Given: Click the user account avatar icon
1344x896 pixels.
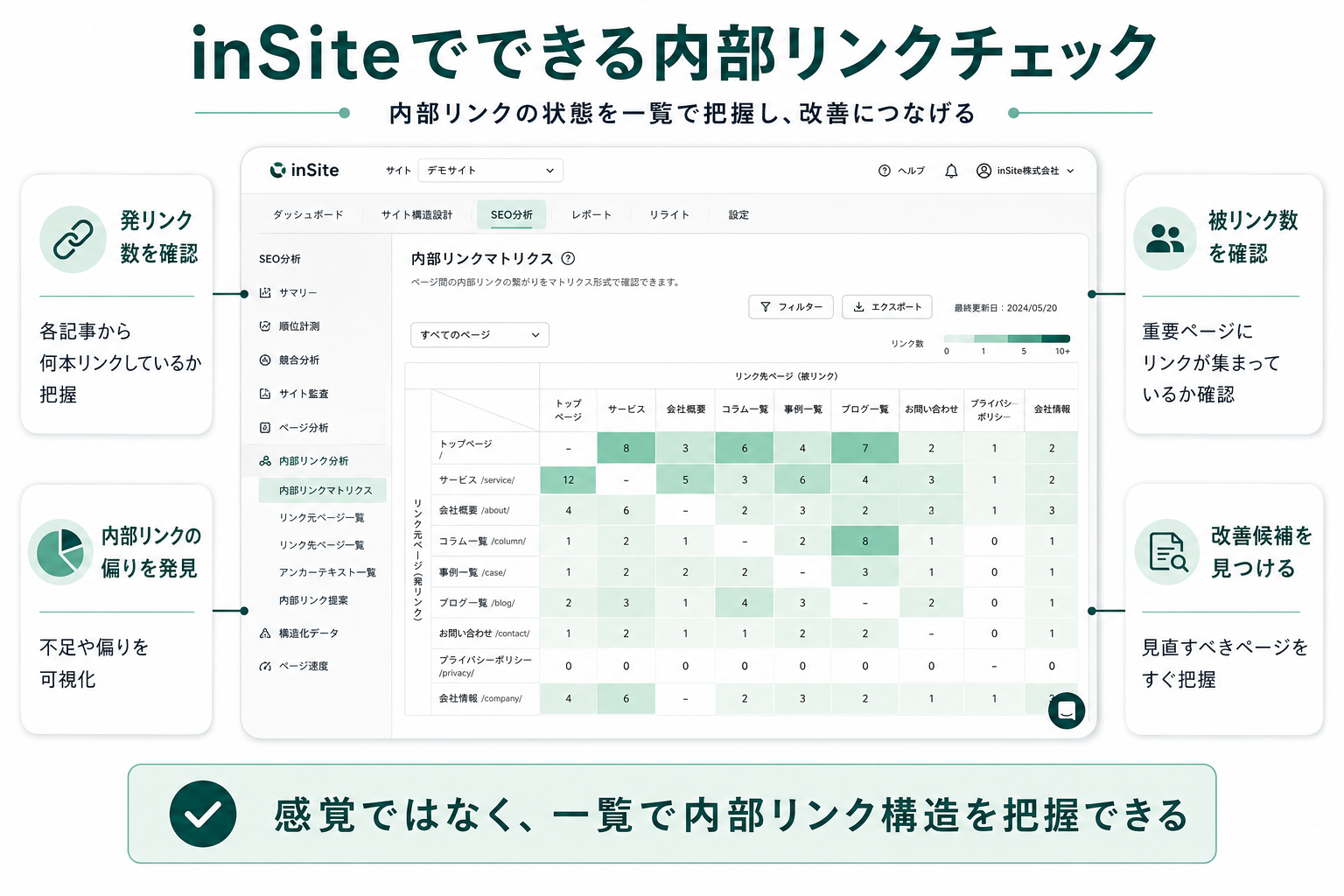Looking at the screenshot, I should pyautogui.click(x=983, y=171).
